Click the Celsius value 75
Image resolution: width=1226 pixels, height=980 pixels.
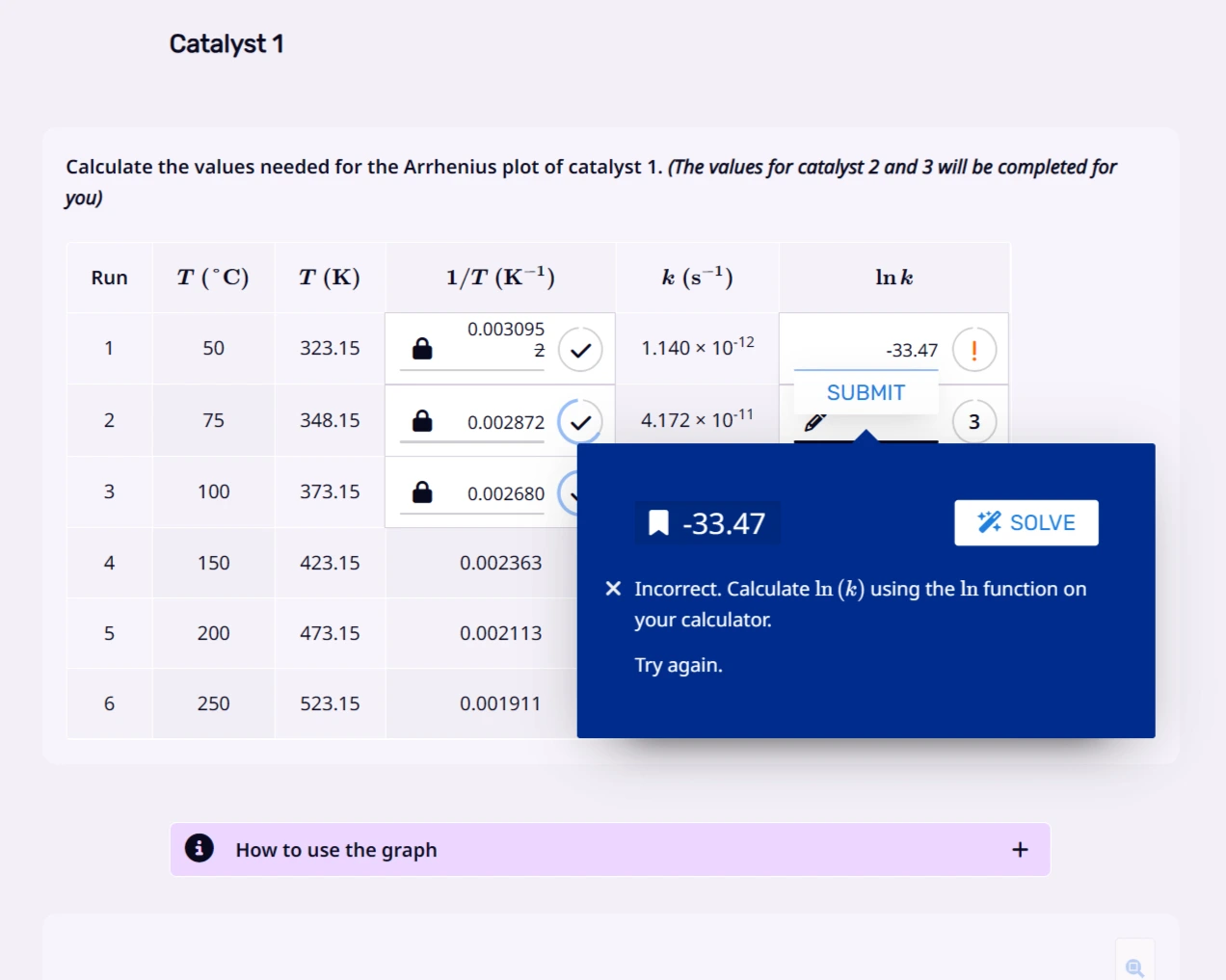click(x=213, y=420)
